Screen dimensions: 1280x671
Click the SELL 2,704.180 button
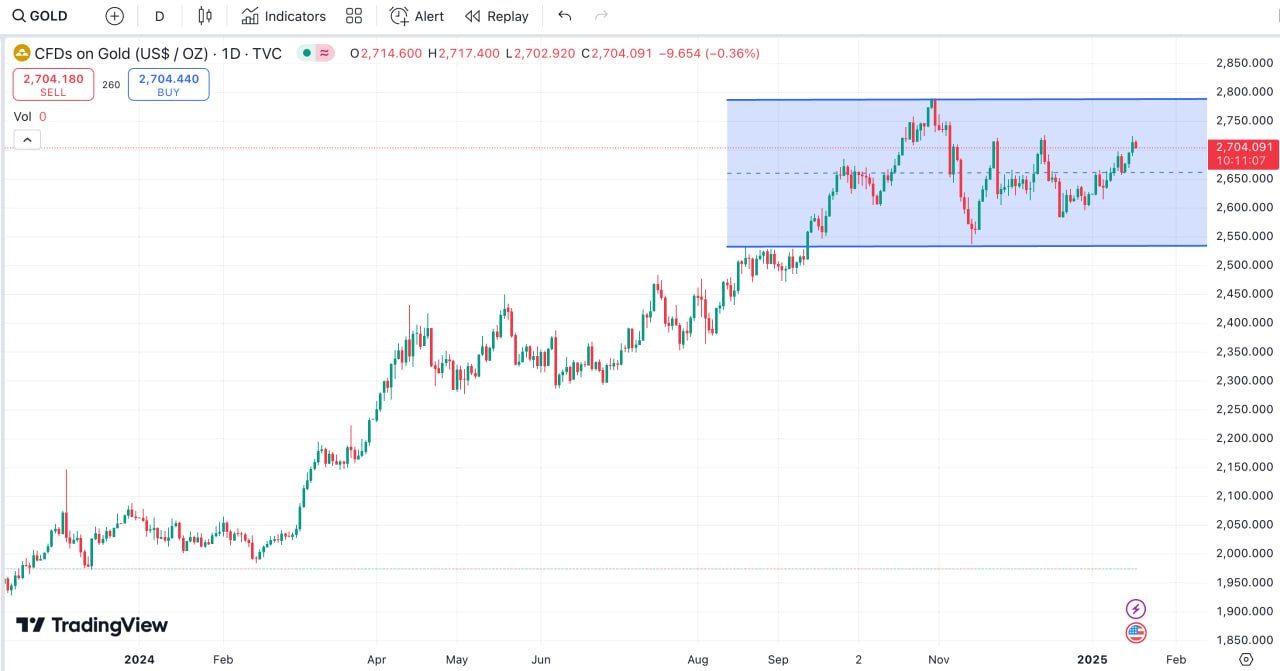point(53,85)
